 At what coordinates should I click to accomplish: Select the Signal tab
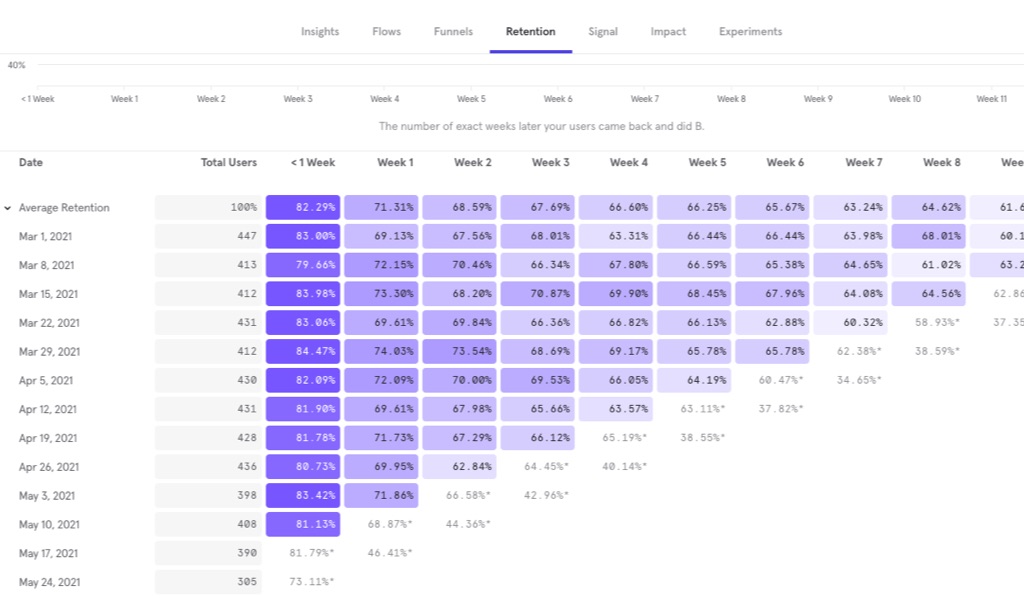click(603, 32)
